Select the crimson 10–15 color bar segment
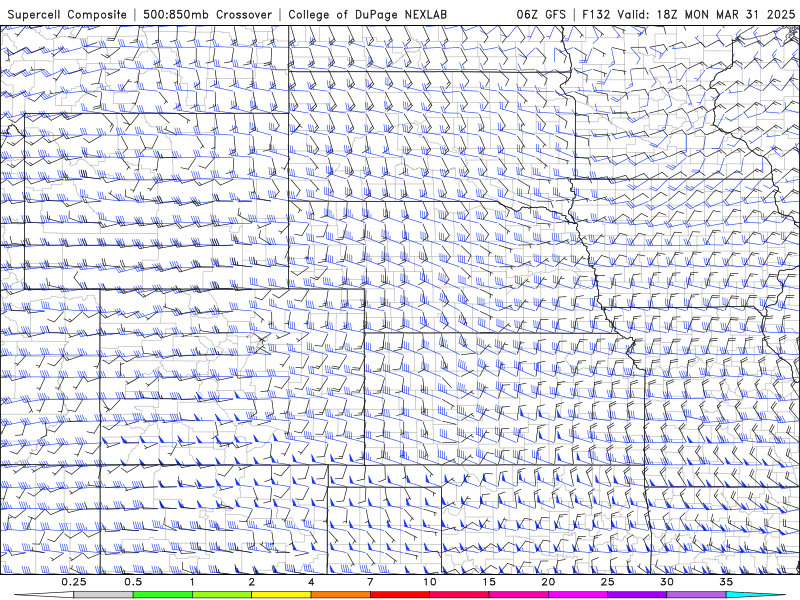Screen dimensions: 800x600 459,595
